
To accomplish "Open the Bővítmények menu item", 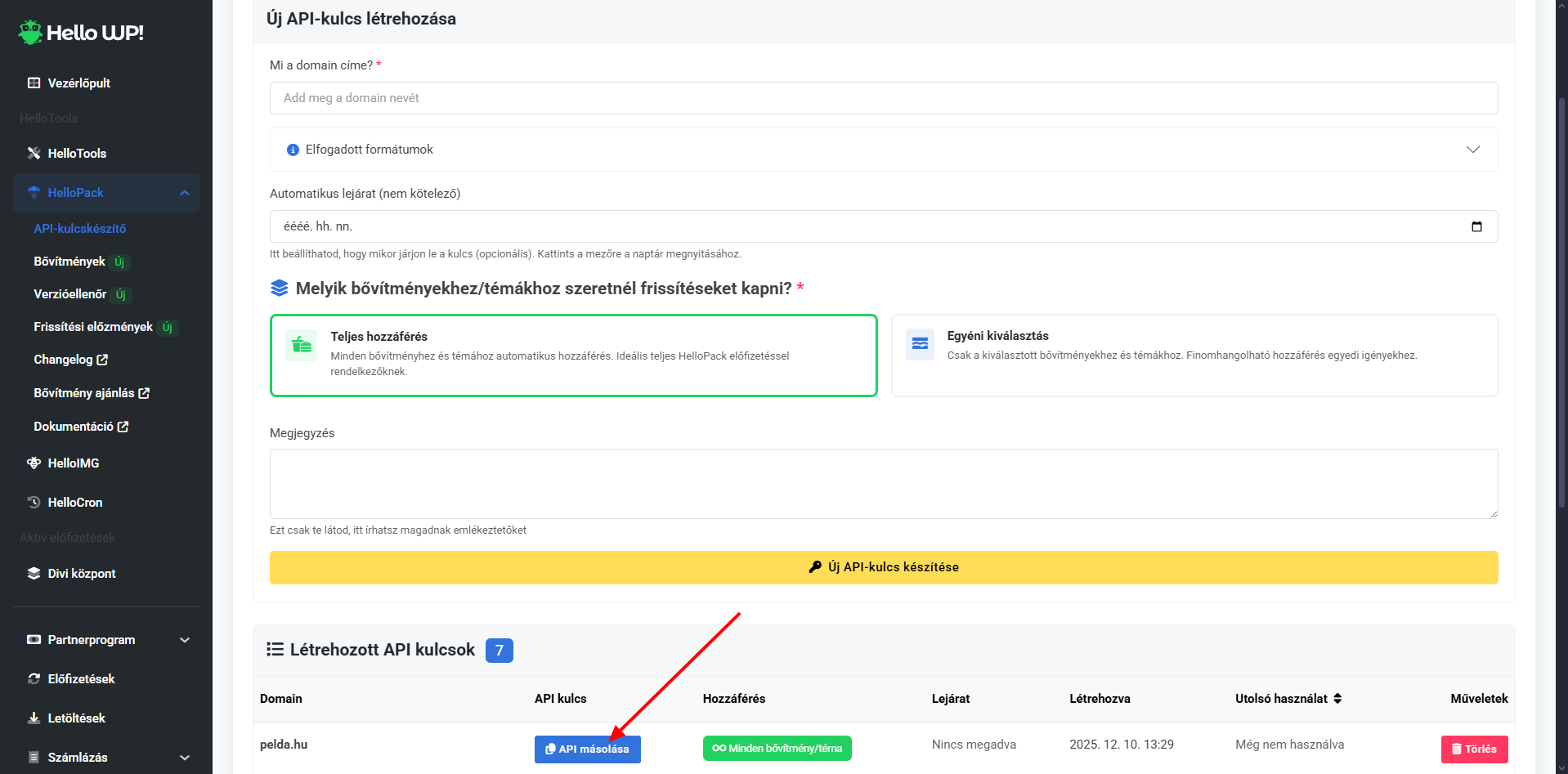I will tap(69, 262).
